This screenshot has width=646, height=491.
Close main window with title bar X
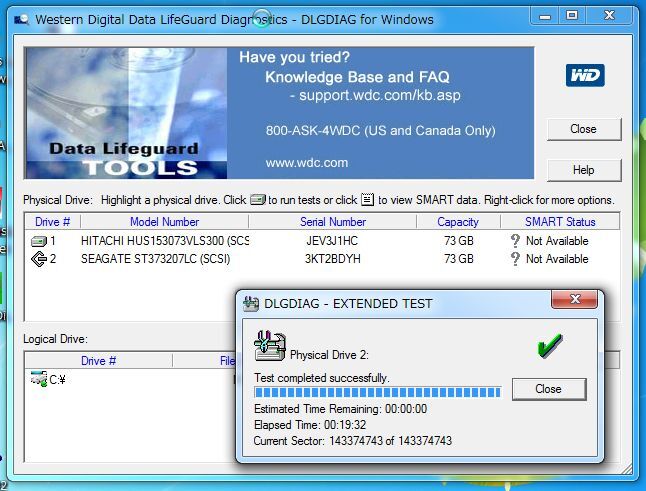tap(609, 16)
